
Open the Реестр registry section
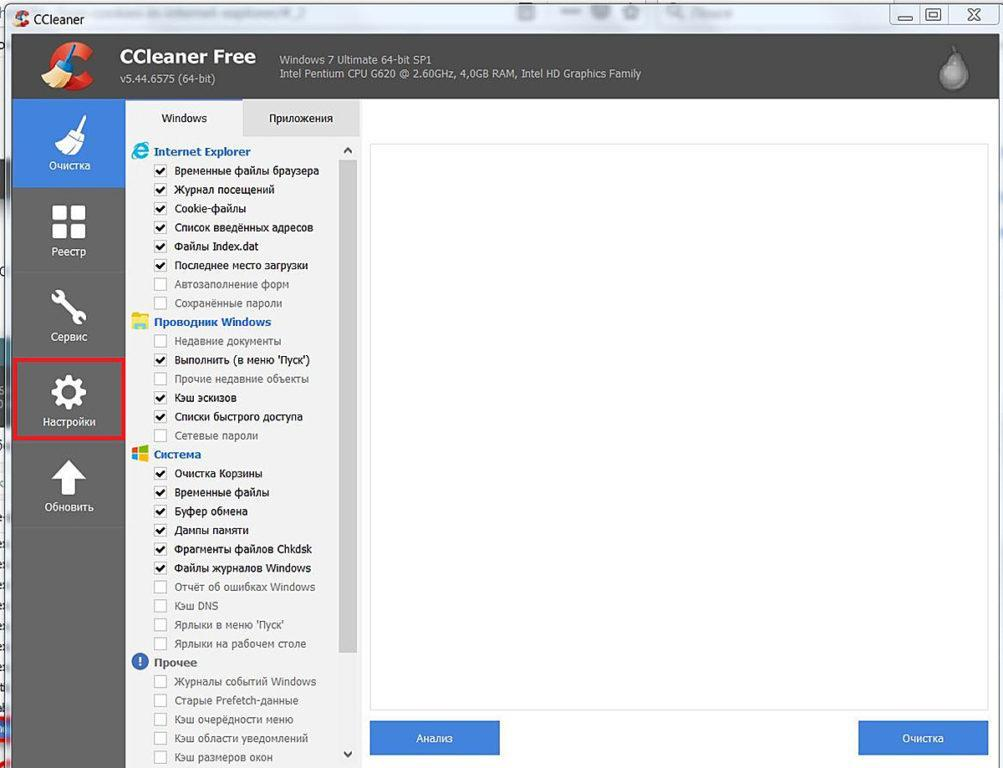(x=68, y=230)
